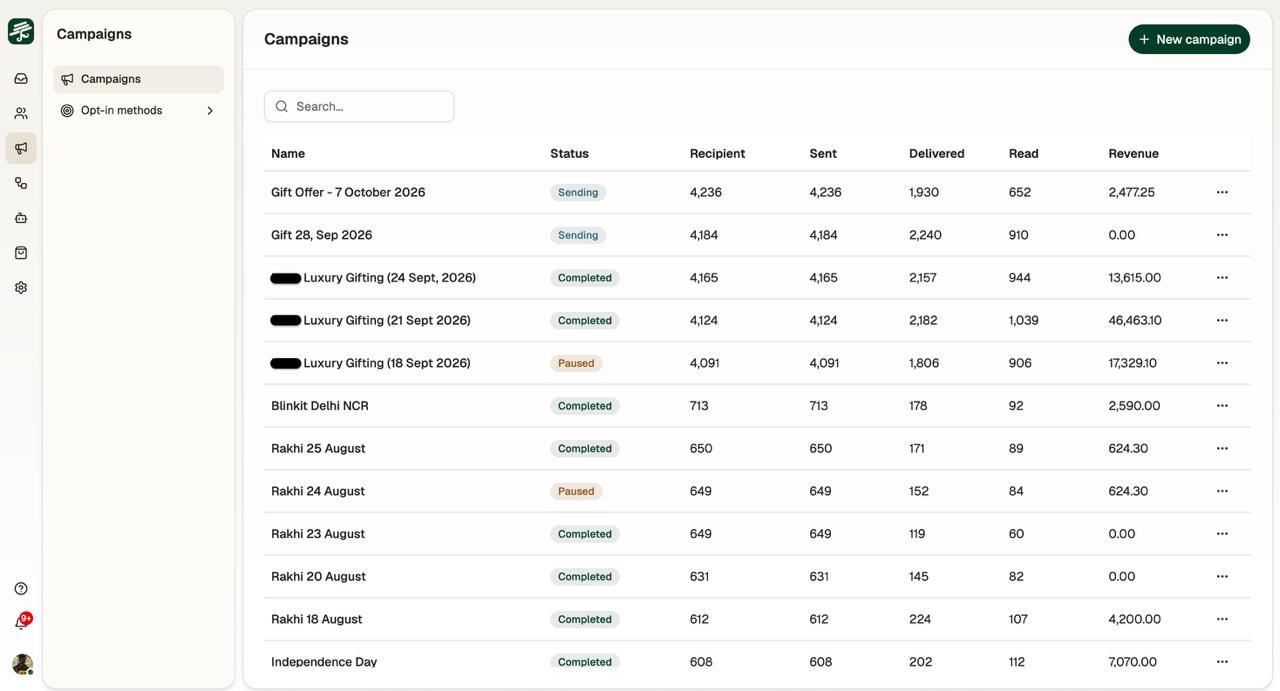The image size is (1280, 691).
Task: Open the contacts people icon
Action: tap(21, 114)
